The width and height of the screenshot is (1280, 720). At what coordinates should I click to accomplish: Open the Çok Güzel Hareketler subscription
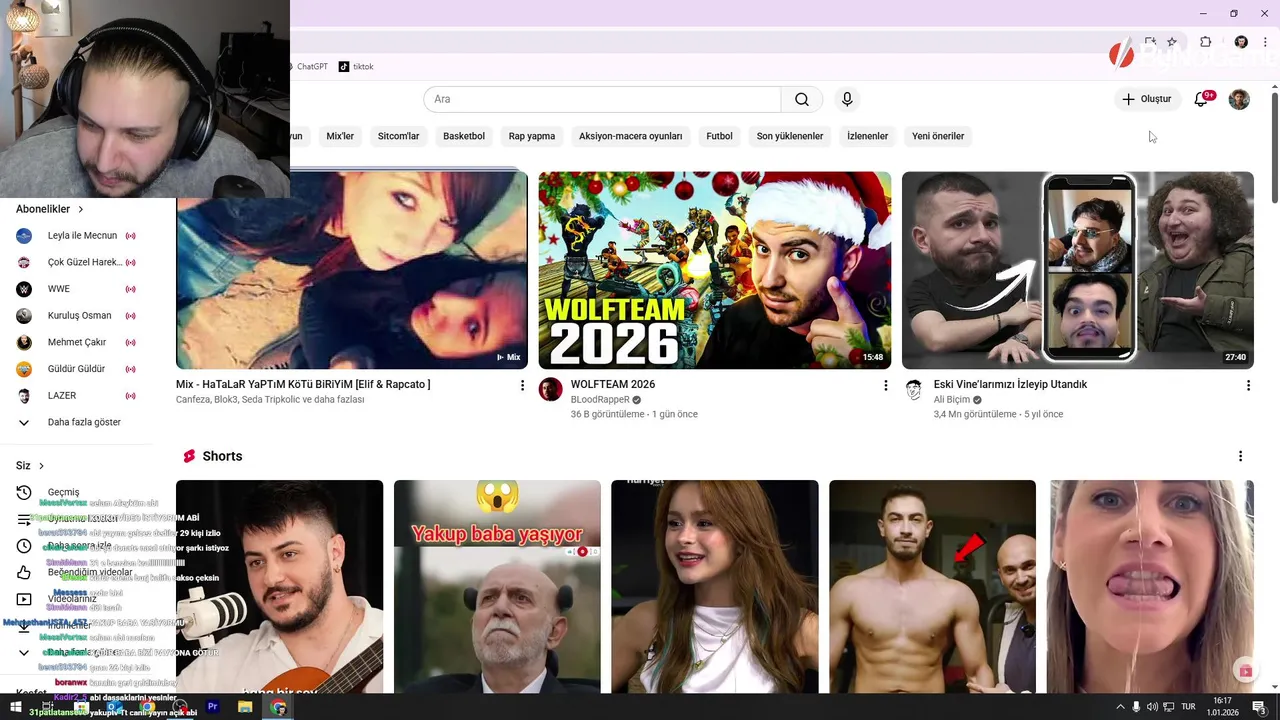[76, 262]
